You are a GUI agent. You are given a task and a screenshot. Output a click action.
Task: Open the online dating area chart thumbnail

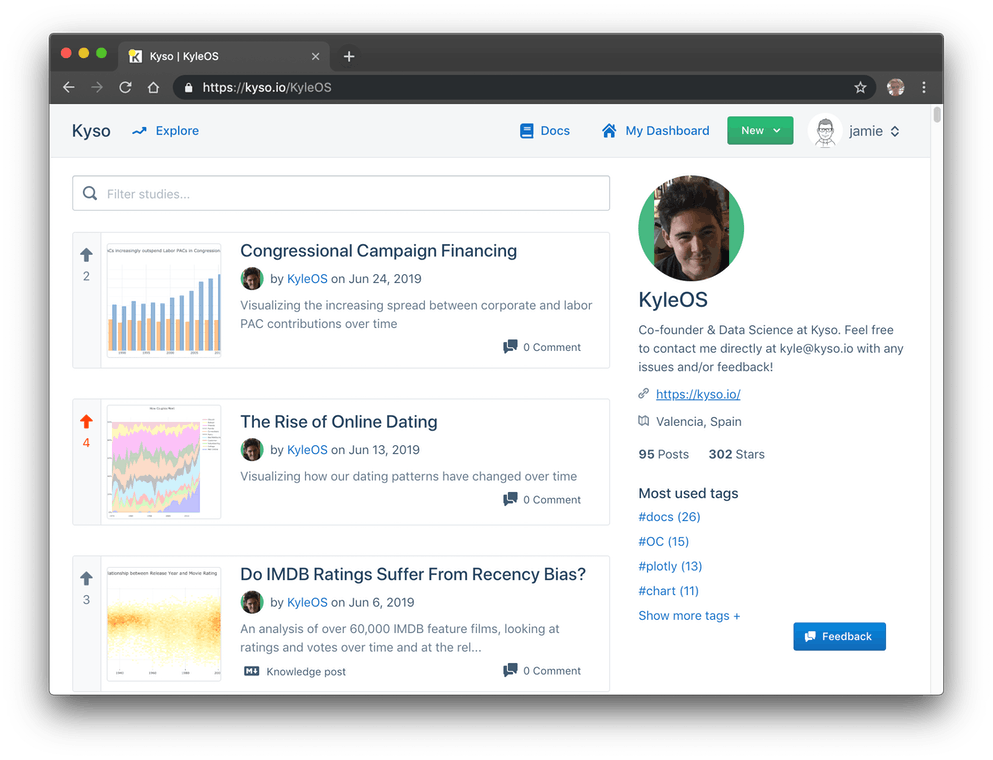coord(164,462)
